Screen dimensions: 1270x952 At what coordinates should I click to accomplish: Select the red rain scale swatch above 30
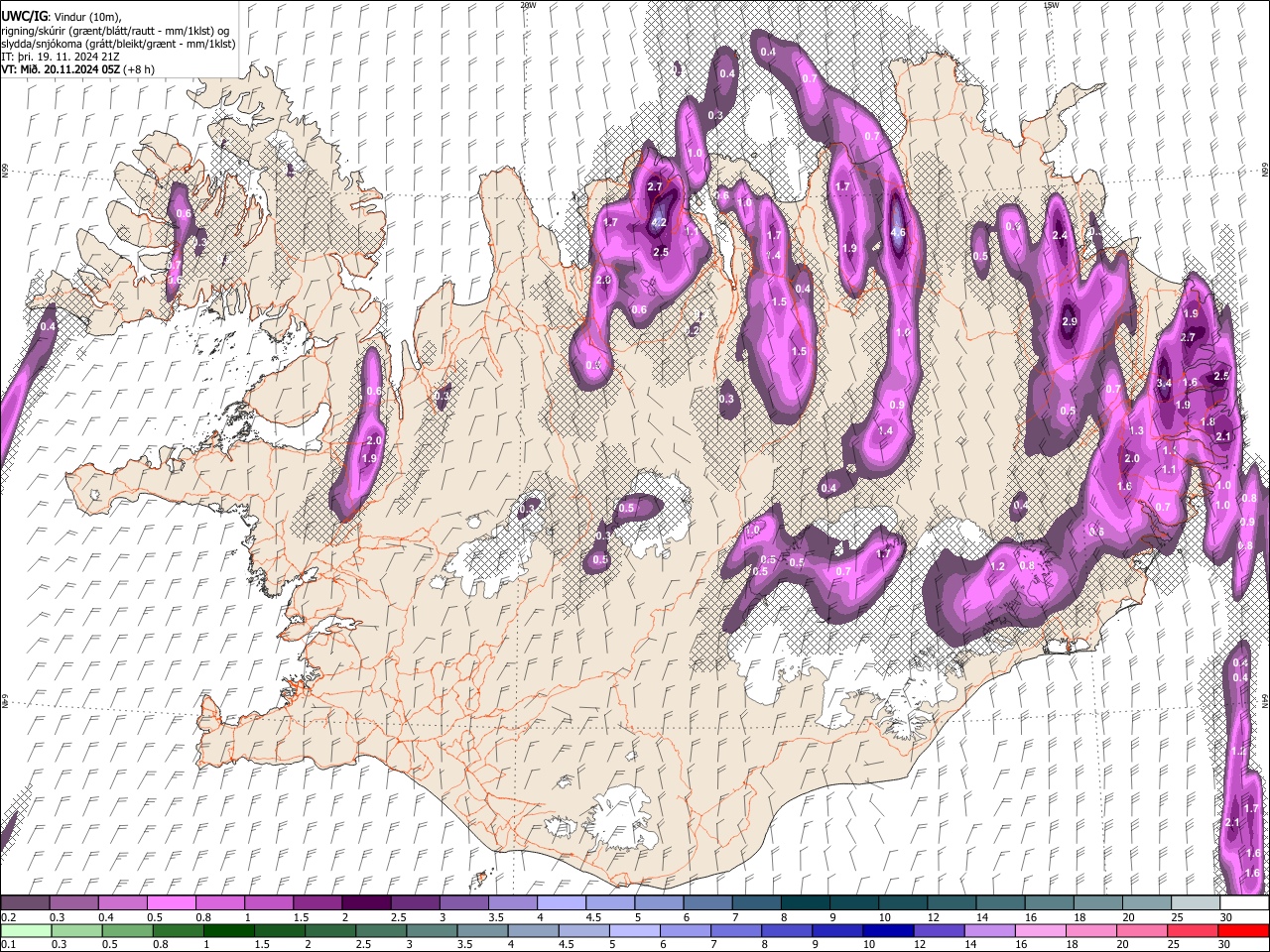1243,930
